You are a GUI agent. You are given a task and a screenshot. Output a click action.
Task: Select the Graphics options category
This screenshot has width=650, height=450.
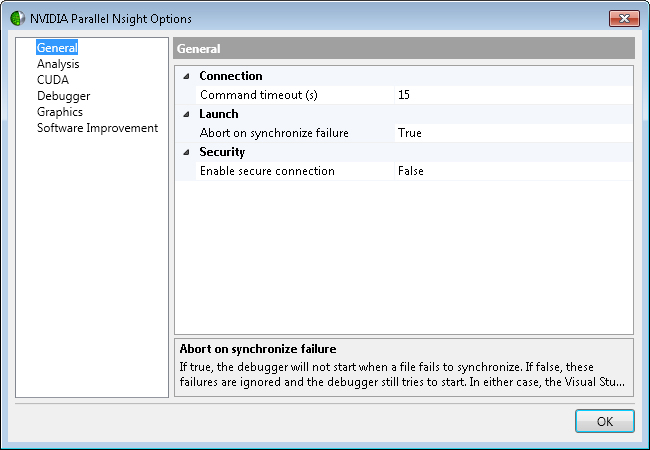click(60, 112)
